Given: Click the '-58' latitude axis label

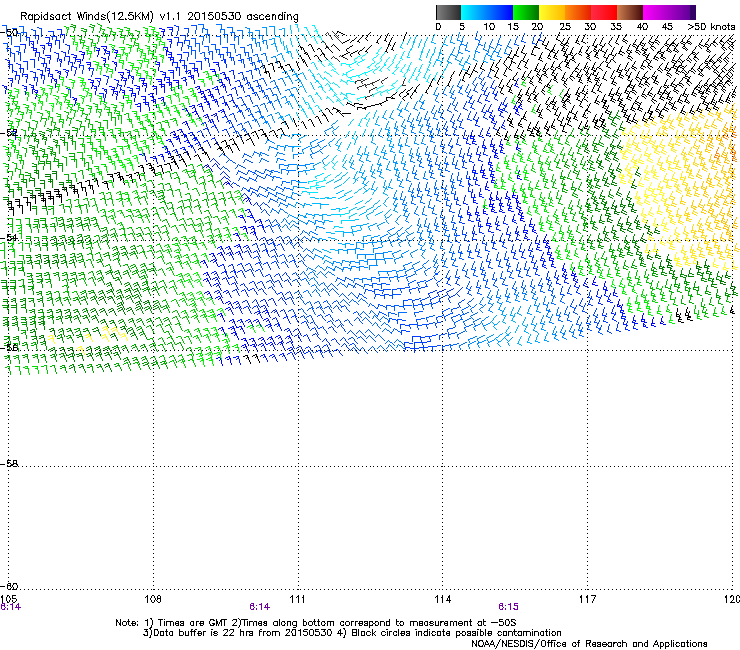Looking at the screenshot, I should [x=10, y=464].
